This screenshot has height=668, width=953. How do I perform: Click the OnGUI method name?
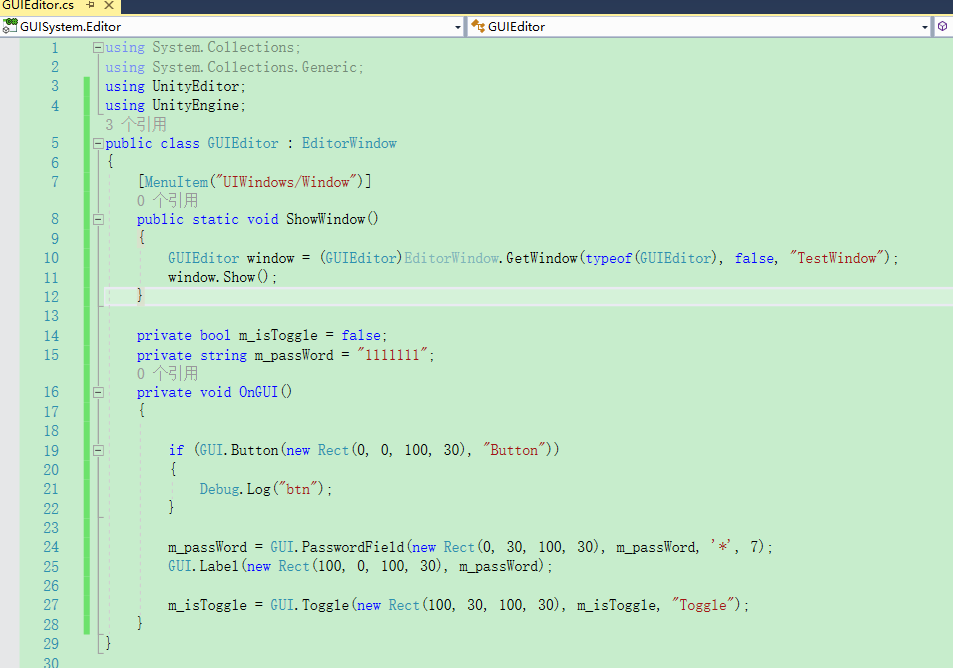point(258,393)
